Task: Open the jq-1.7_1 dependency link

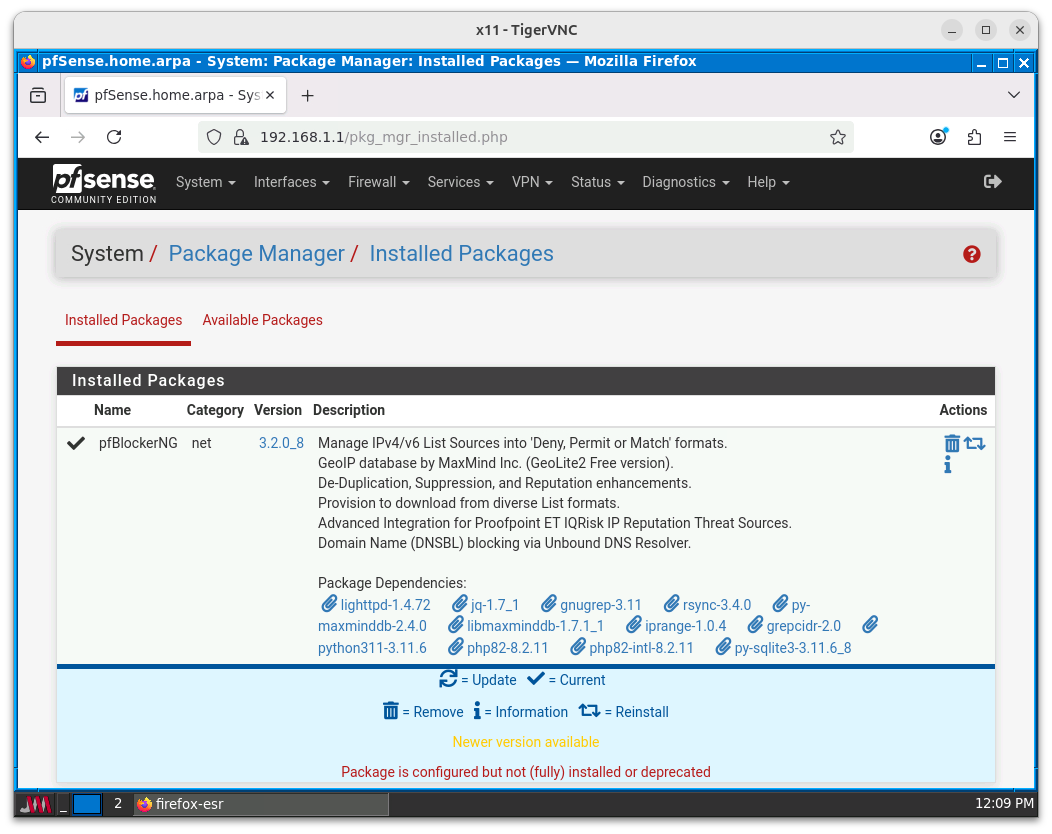Action: [486, 605]
